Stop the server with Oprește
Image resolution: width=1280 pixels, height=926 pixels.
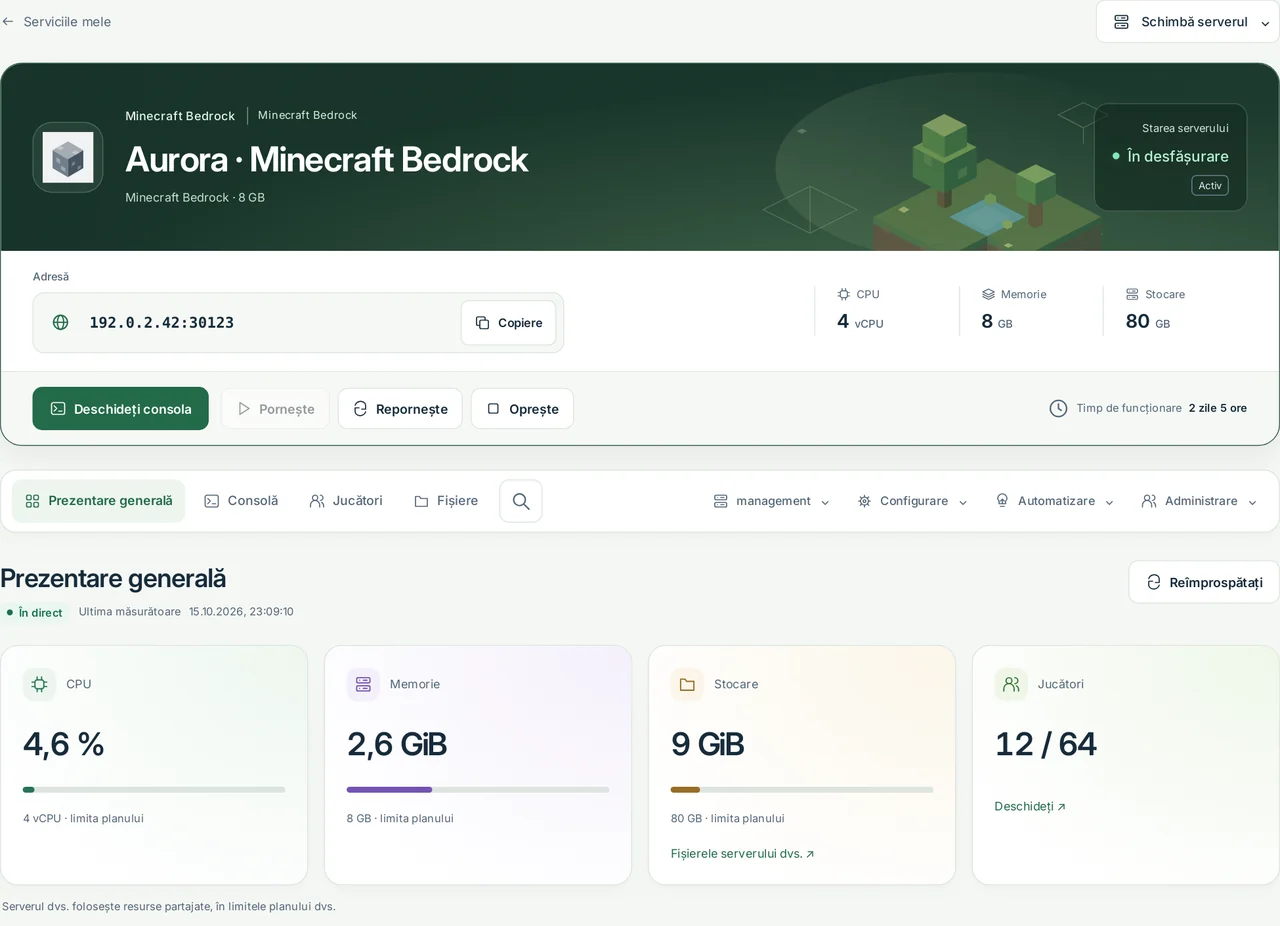522,408
